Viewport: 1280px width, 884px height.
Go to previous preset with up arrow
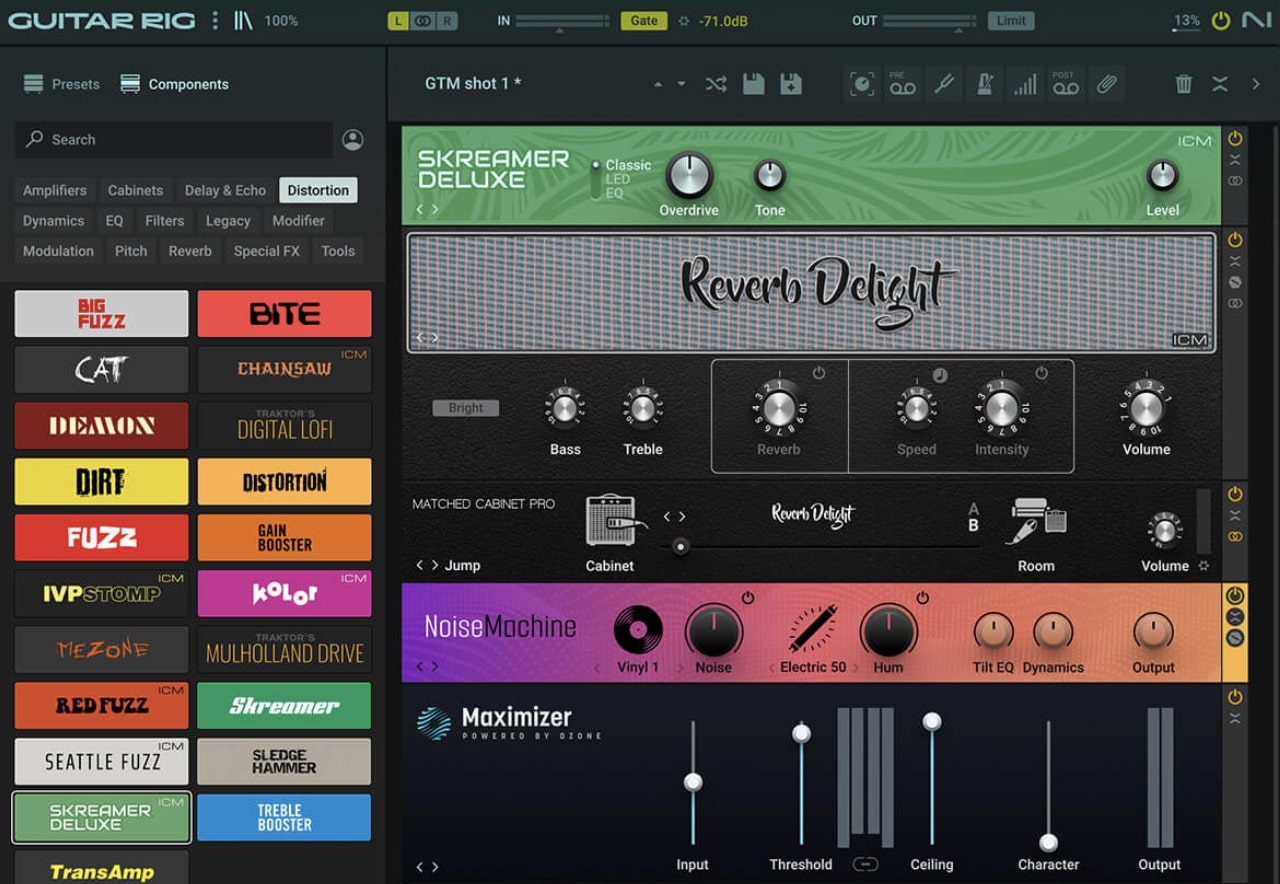point(657,84)
